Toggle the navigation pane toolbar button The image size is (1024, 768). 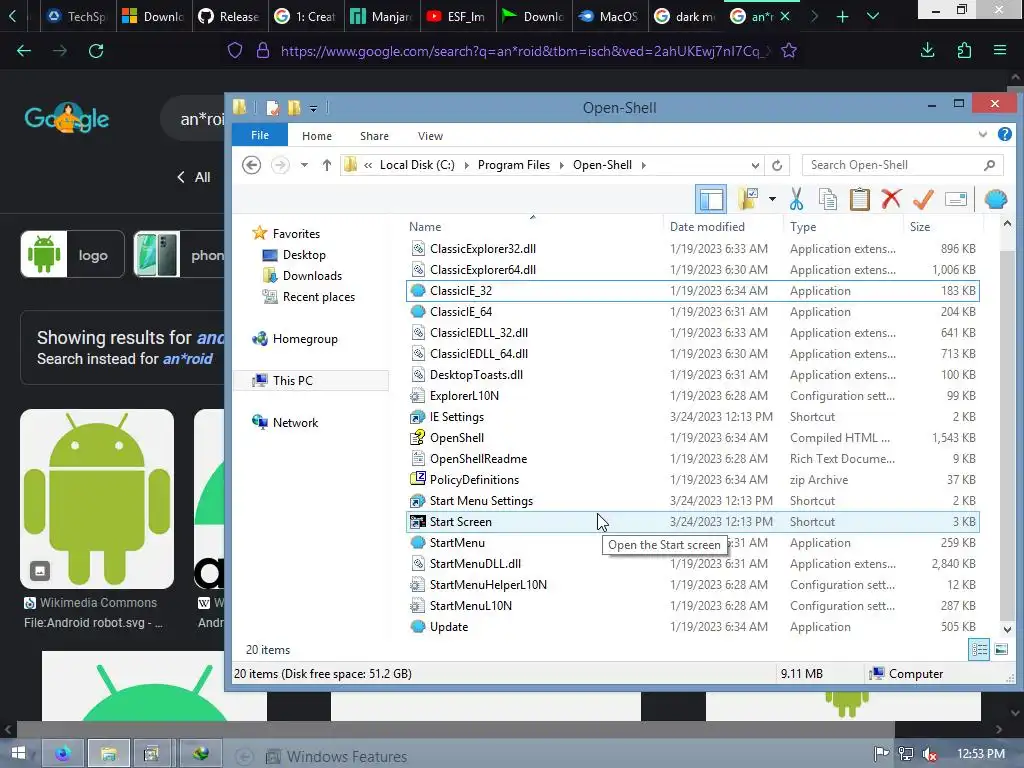pos(711,199)
